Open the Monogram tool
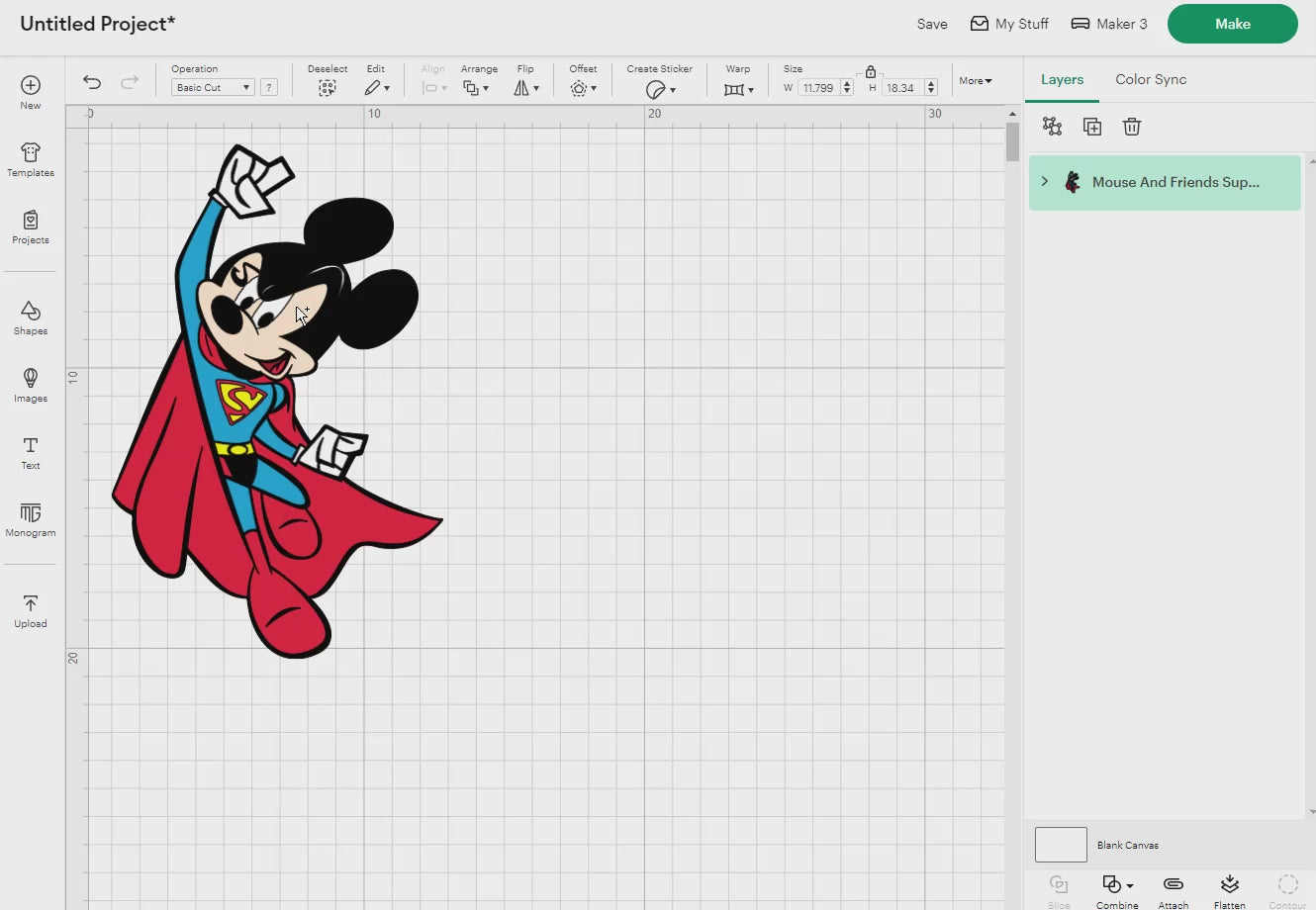The width and height of the screenshot is (1316, 910). point(31,519)
